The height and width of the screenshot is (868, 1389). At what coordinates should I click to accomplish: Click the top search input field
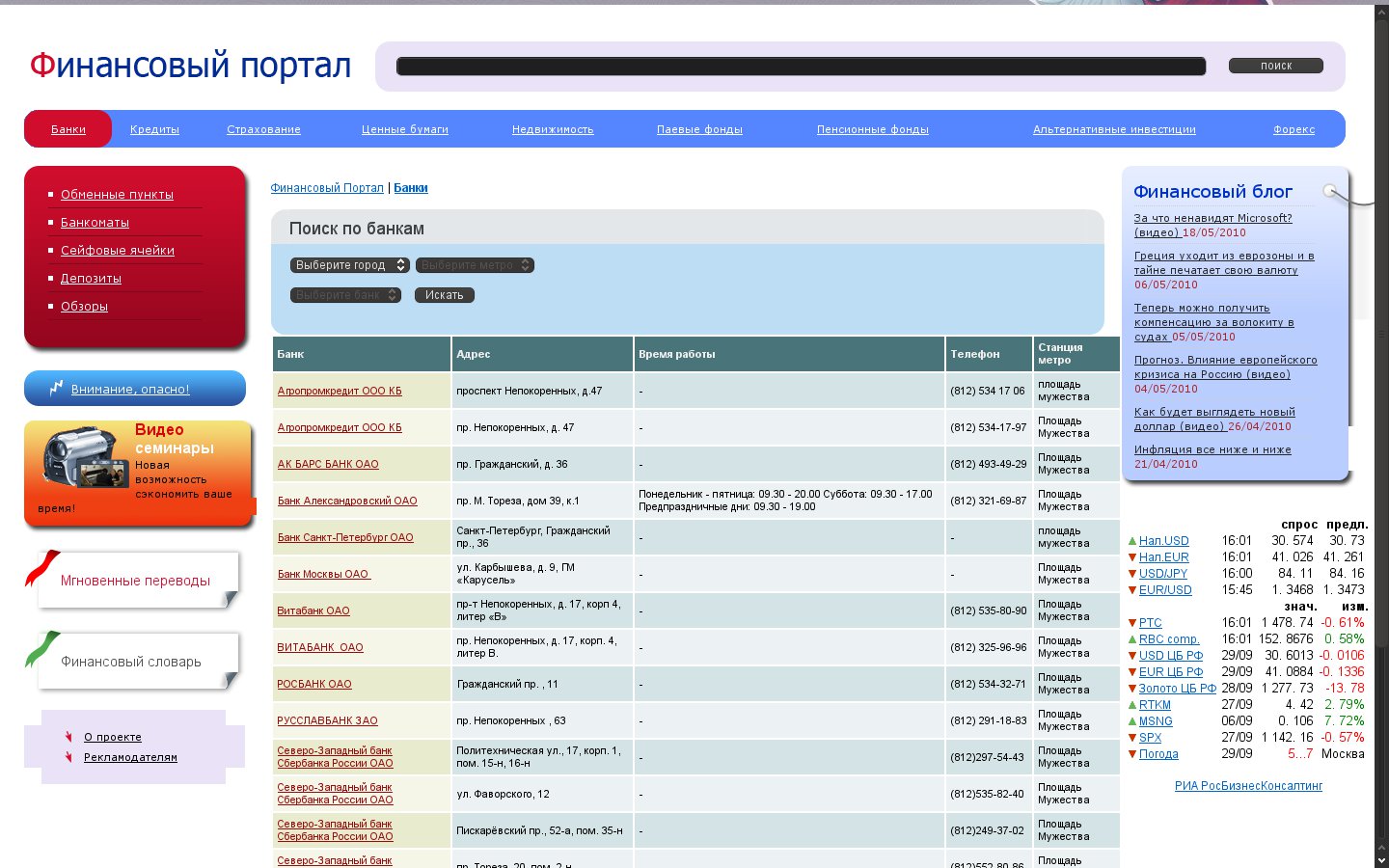[x=801, y=67]
